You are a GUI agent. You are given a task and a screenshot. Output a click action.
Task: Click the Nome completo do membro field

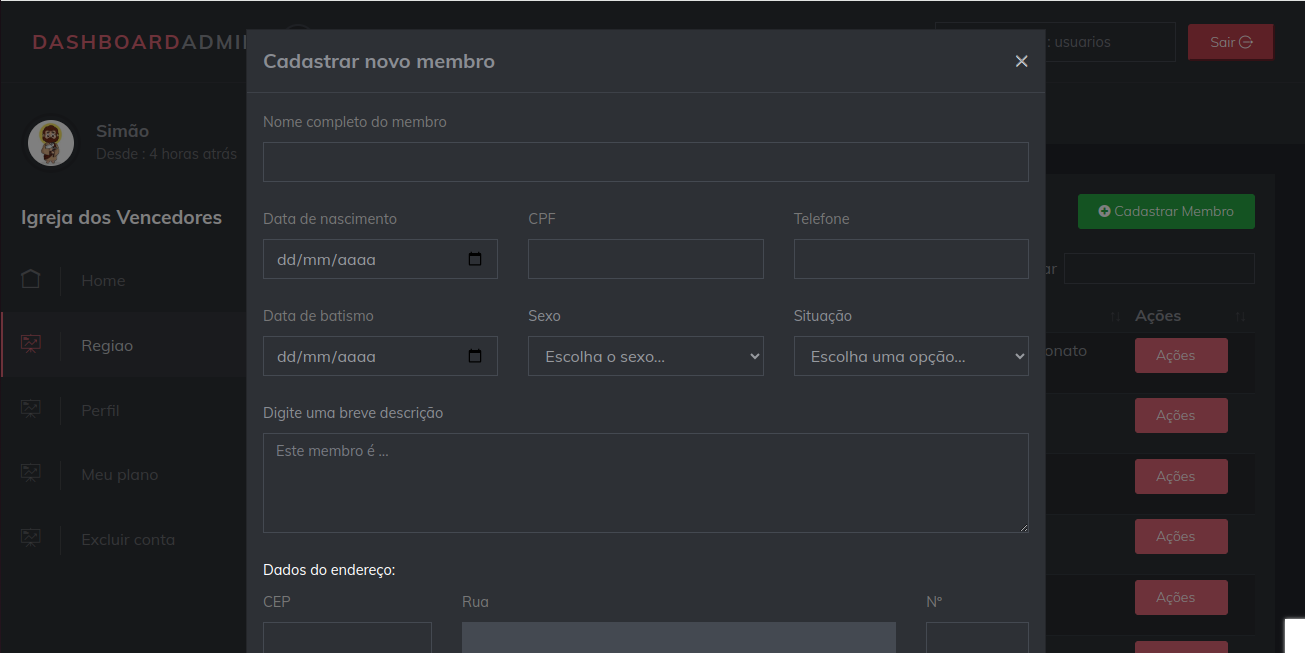645,162
